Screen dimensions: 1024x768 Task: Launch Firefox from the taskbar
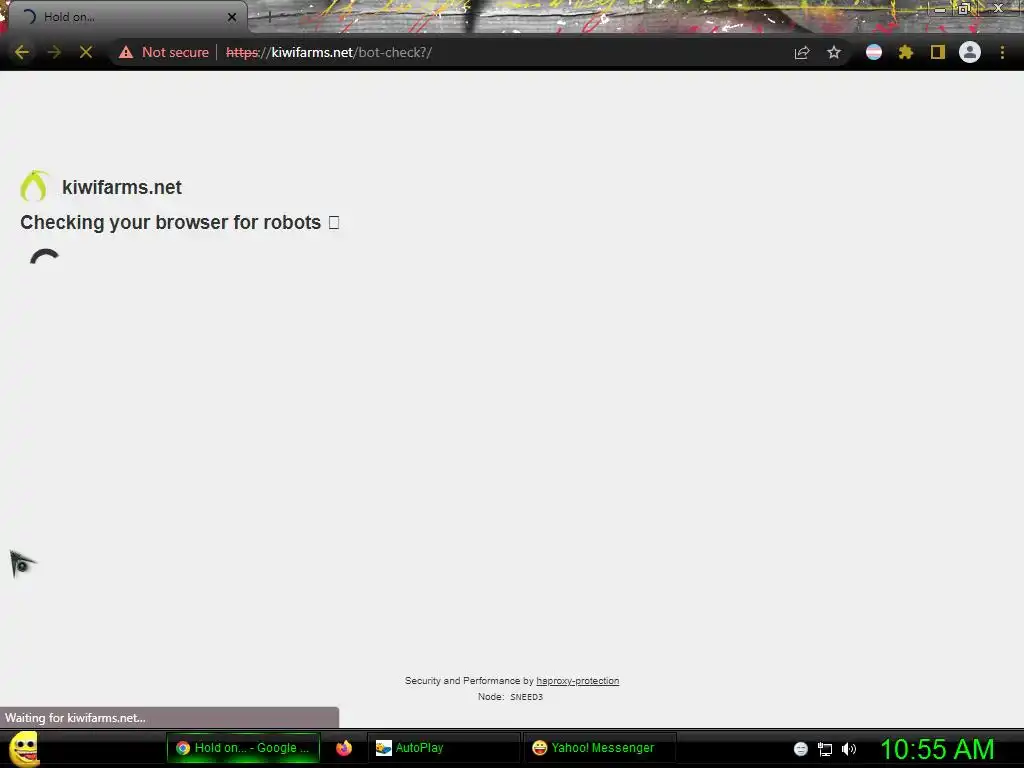[x=344, y=748]
